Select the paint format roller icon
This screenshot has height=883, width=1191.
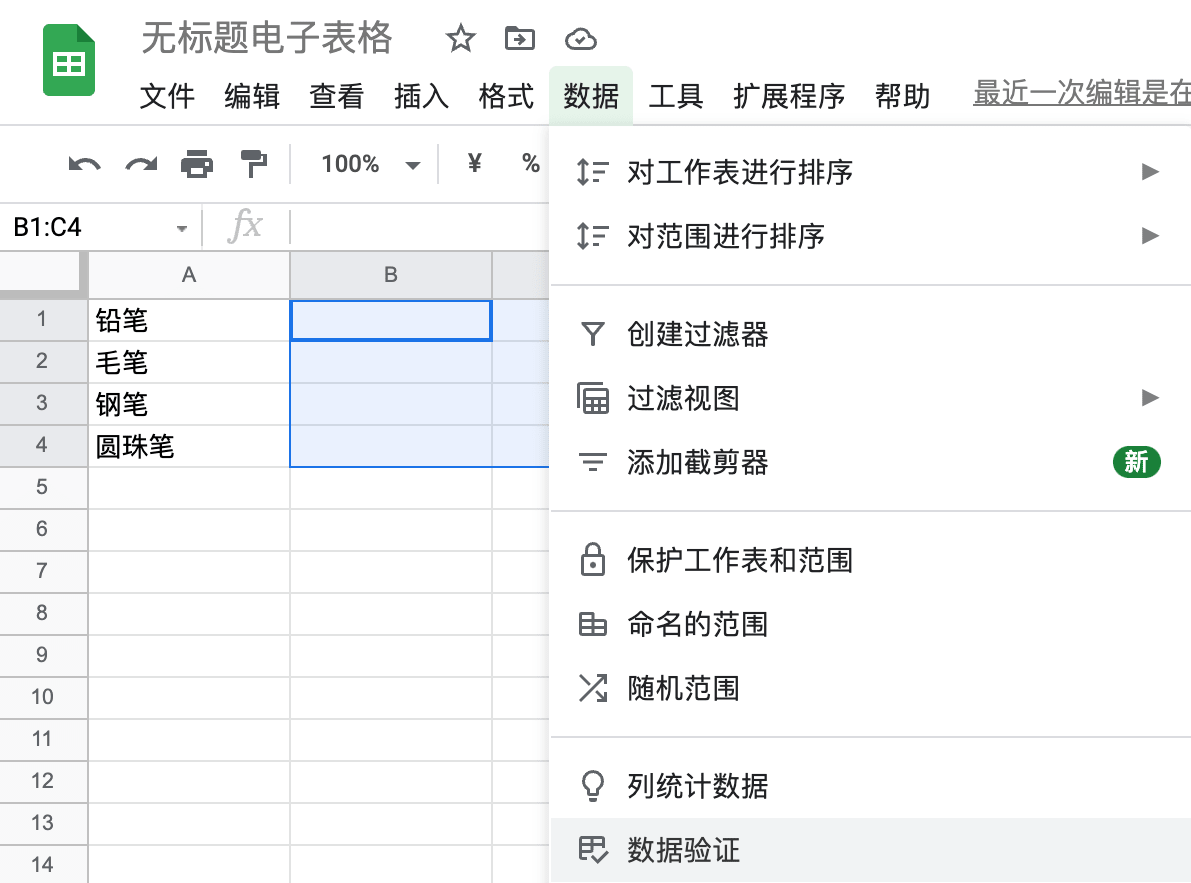tap(254, 164)
